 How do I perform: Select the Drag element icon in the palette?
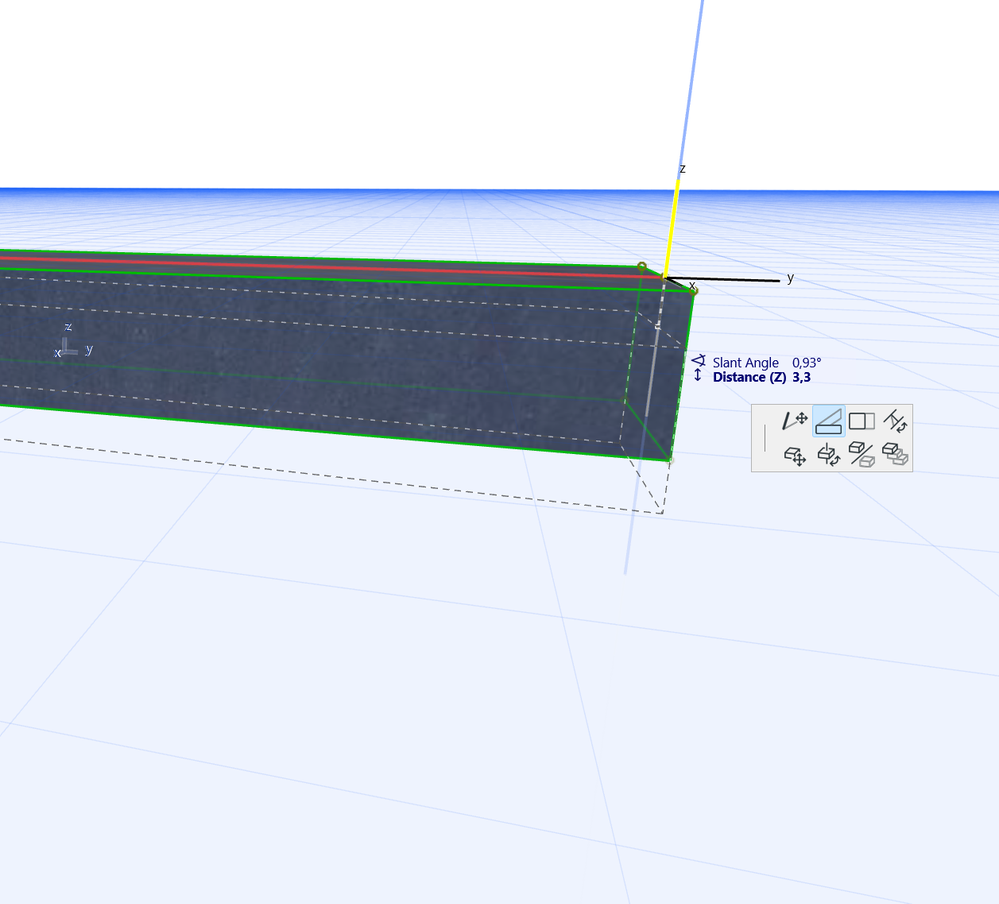pyautogui.click(x=794, y=456)
